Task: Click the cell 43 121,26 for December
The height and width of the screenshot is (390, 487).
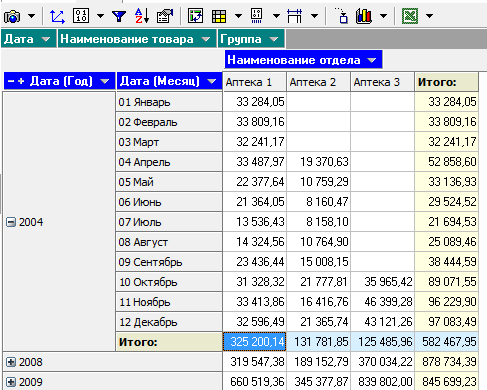Action: click(382, 322)
